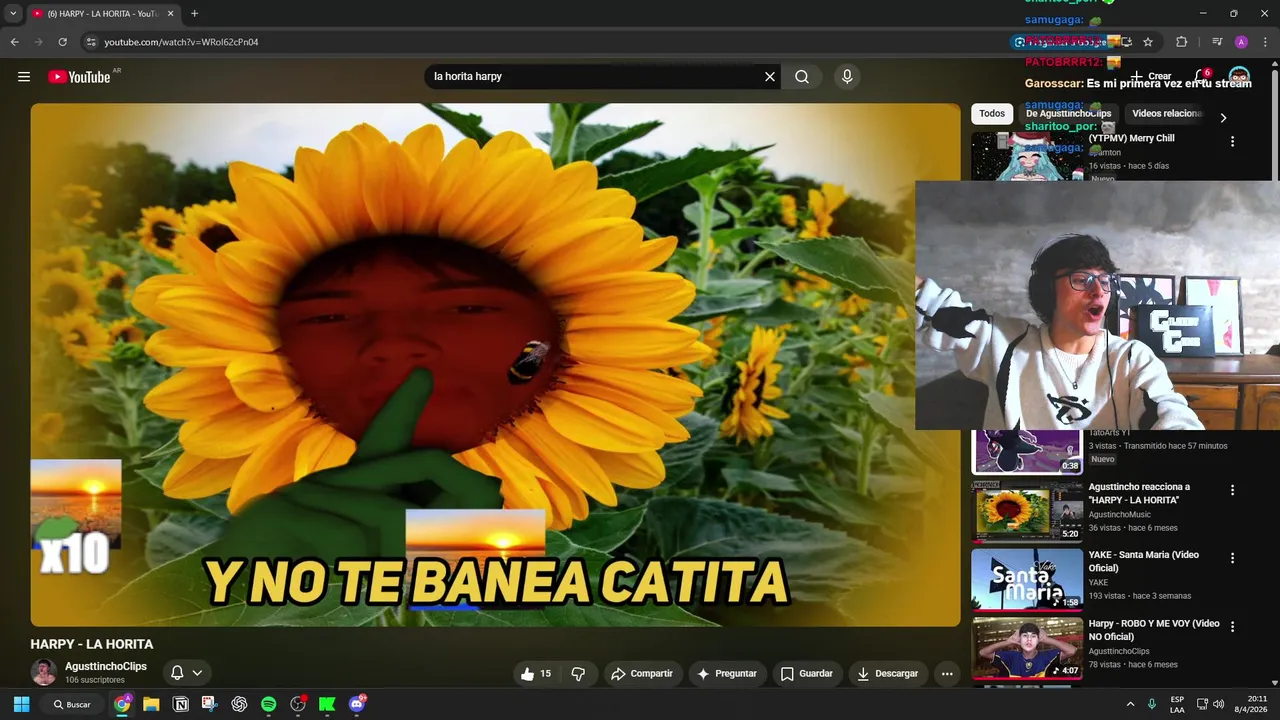This screenshot has height=720, width=1280.
Task: Expand the tab search dropdown arrow
Action: click(x=13, y=14)
